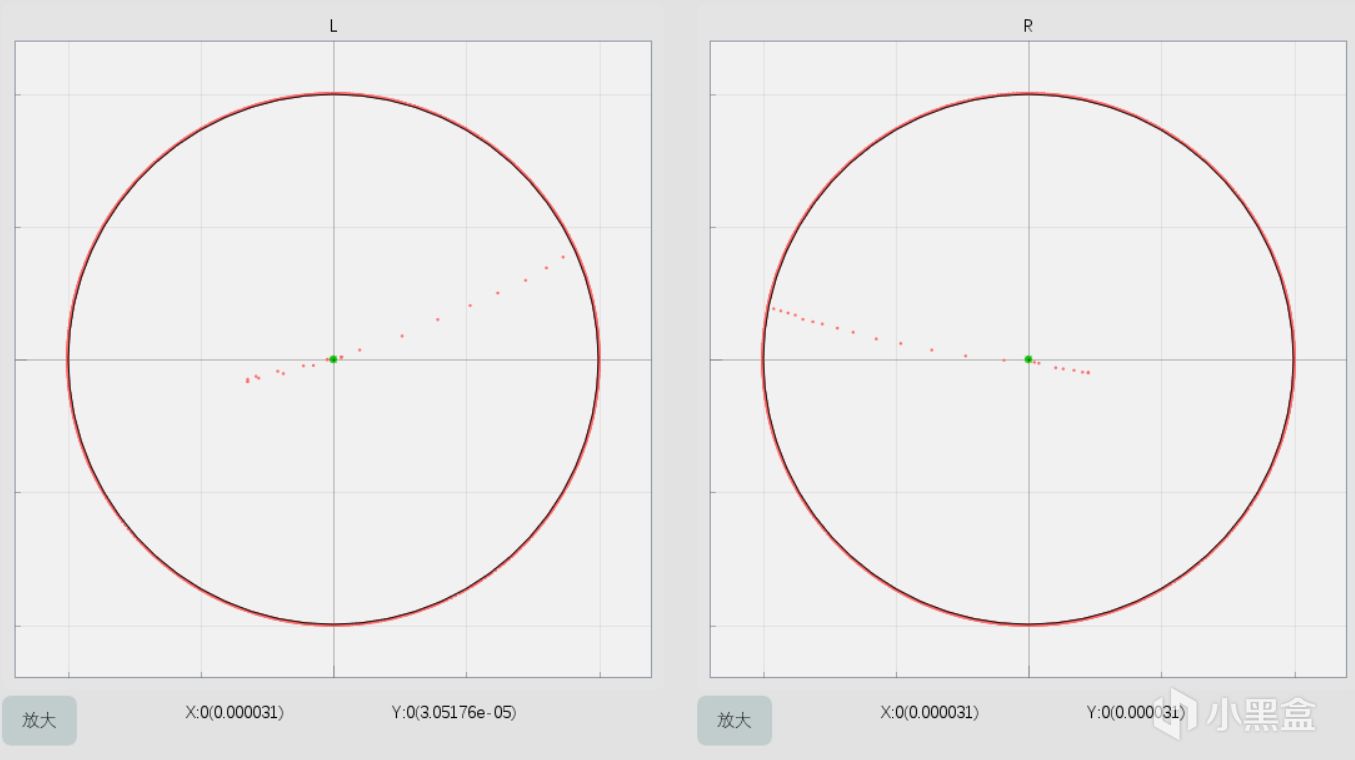Click the 放大 button below the R plot
Viewport: 1355px width, 760px height.
coord(734,720)
